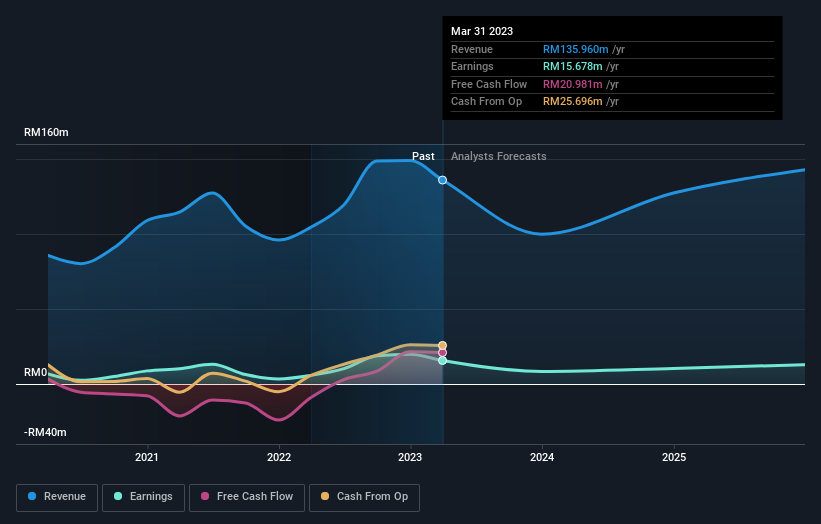Click the -RM40m y-axis label
This screenshot has width=821, height=524.
[x=45, y=432]
